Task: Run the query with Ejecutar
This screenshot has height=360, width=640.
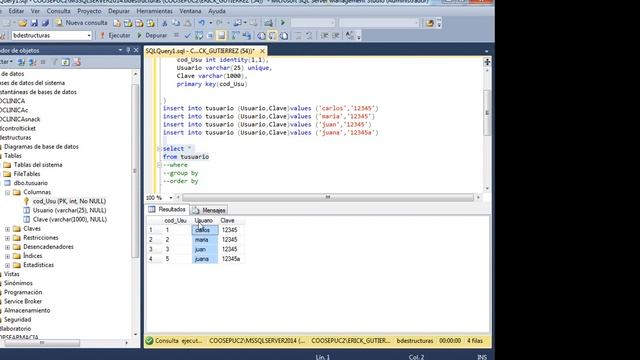Action: 115,36
